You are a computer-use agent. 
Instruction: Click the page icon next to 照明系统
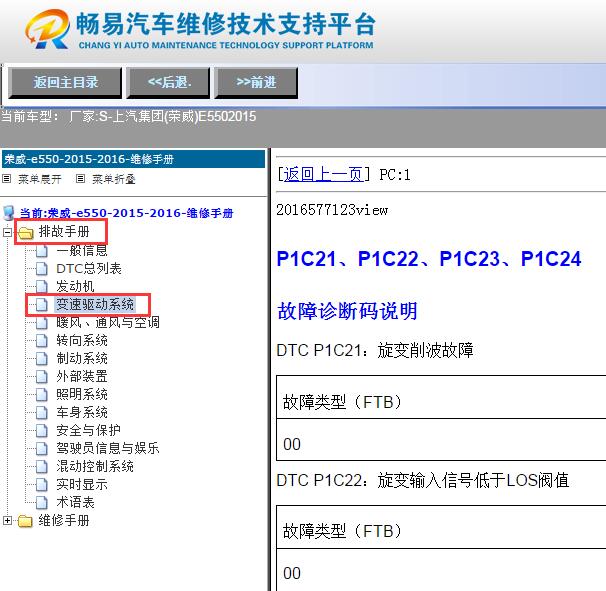[x=41, y=394]
